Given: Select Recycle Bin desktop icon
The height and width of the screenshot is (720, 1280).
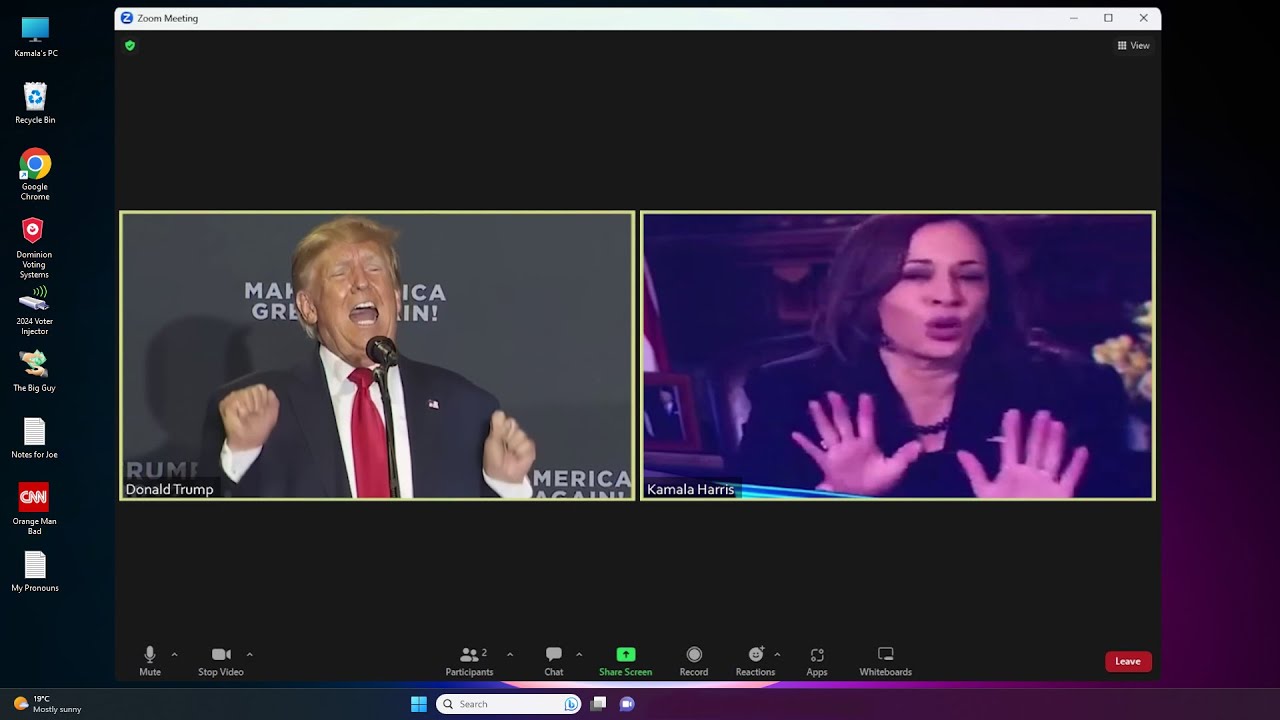Looking at the screenshot, I should pyautogui.click(x=35, y=104).
